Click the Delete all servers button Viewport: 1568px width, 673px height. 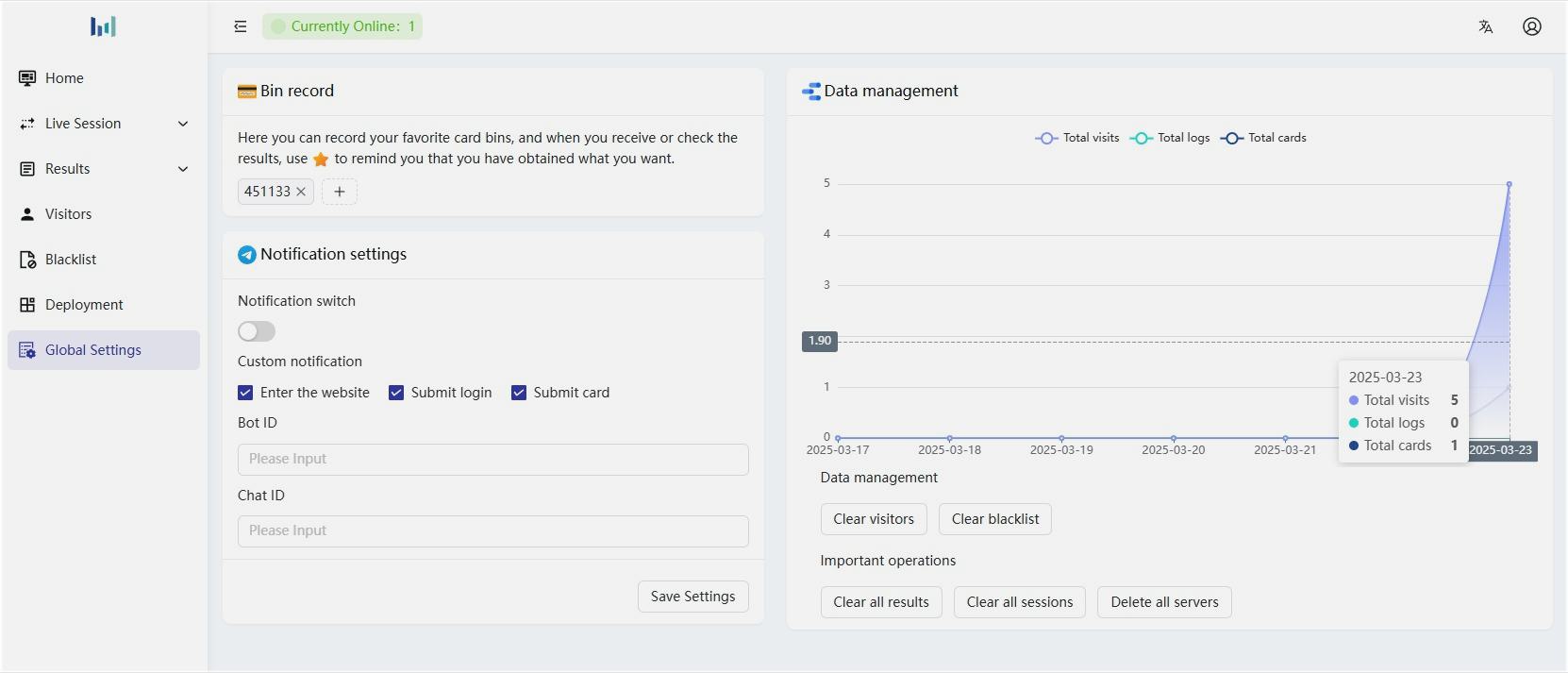click(1164, 602)
